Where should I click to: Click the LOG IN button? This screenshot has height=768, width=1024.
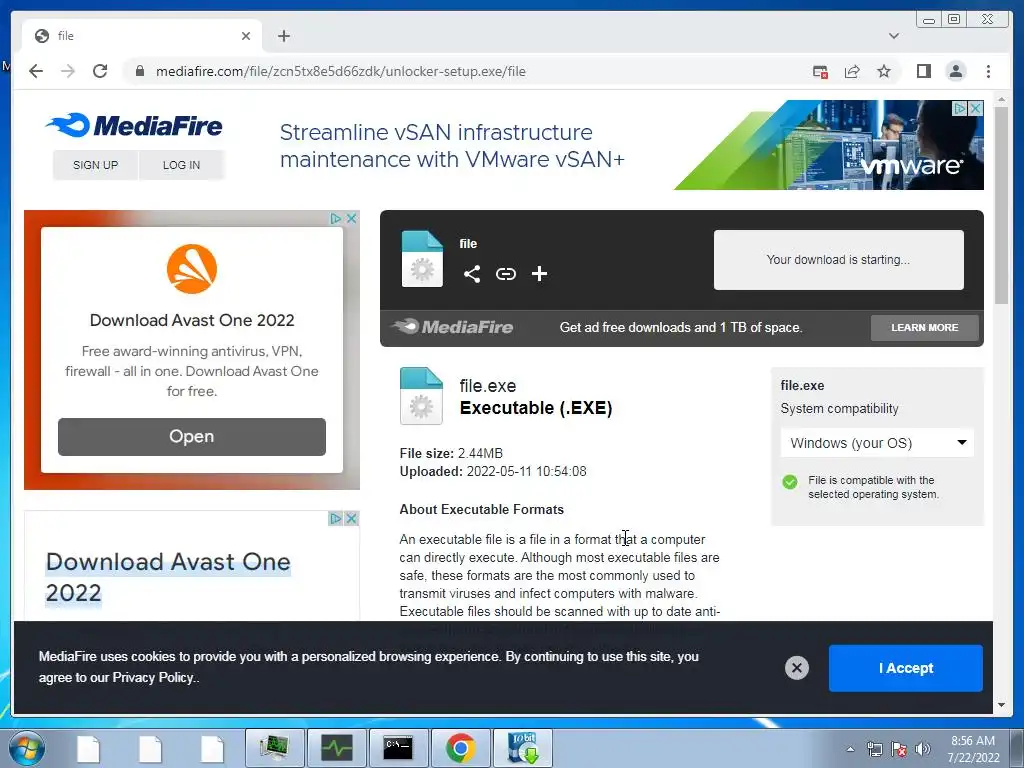[x=182, y=165]
